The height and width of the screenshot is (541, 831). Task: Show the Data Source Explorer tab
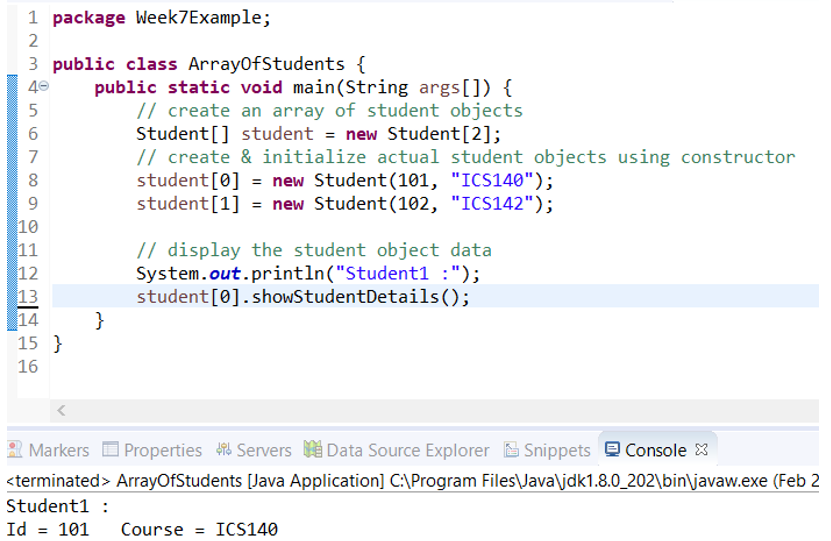pyautogui.click(x=396, y=450)
